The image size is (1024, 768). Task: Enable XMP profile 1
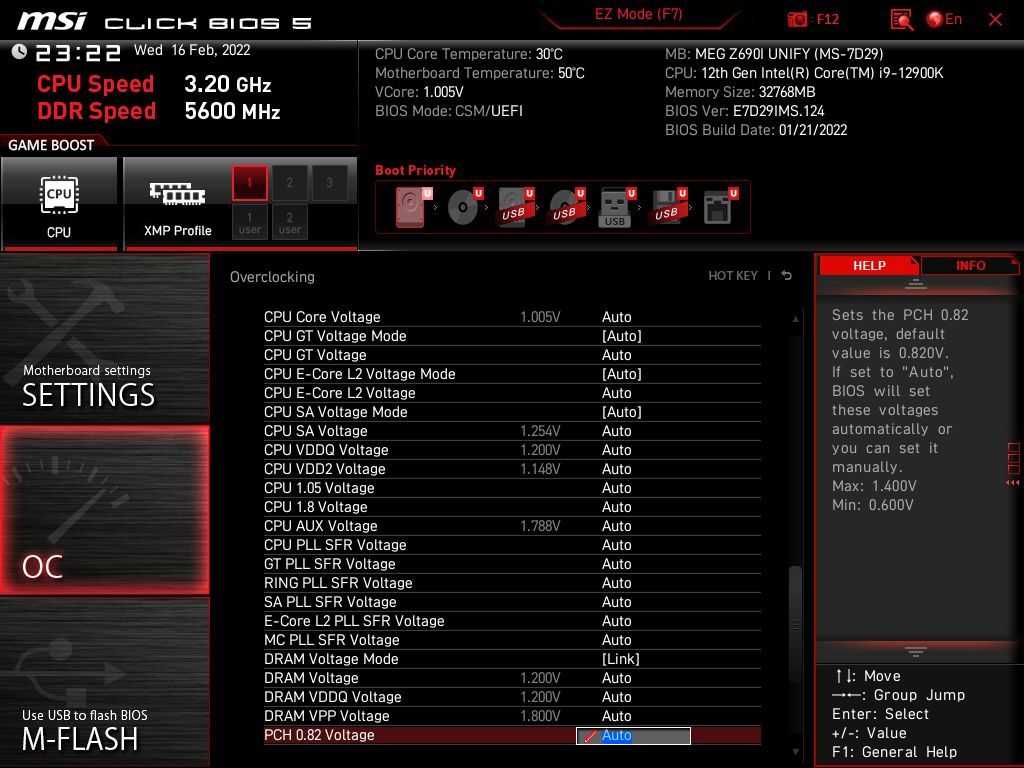click(249, 183)
